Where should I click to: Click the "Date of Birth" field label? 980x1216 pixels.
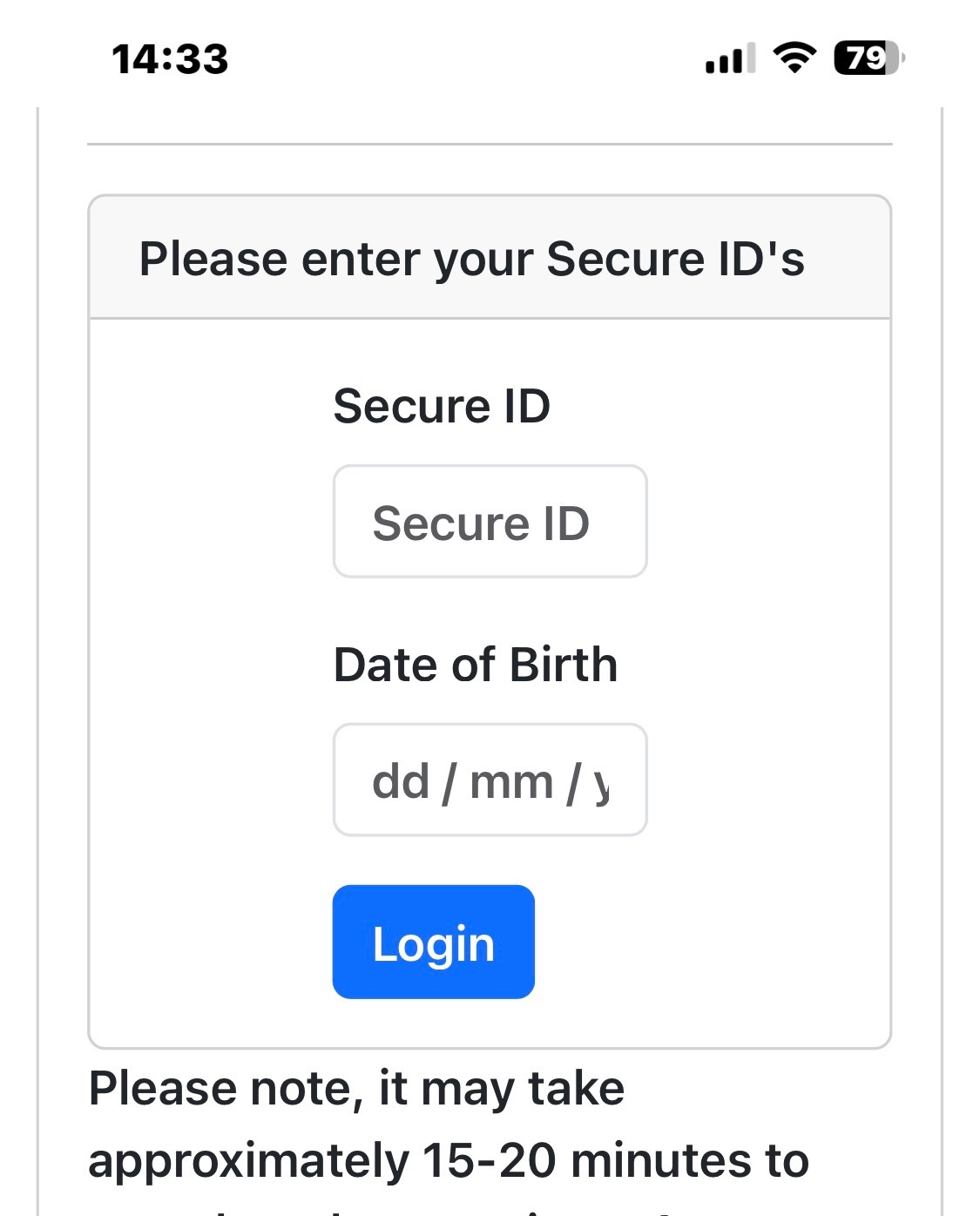click(x=476, y=665)
